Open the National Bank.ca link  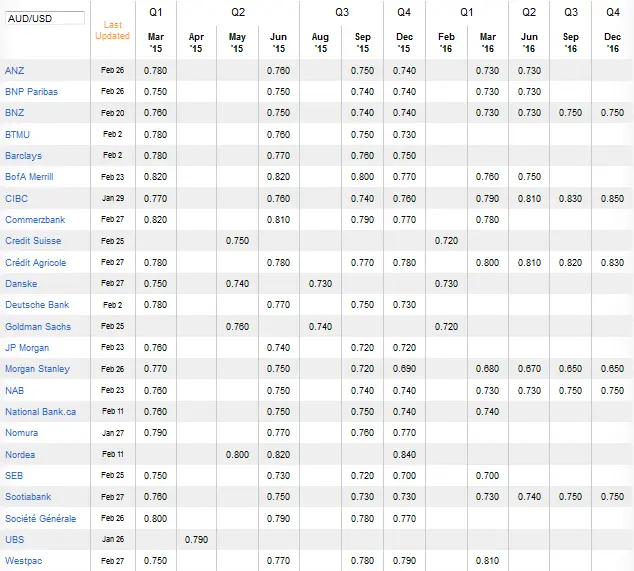click(40, 412)
